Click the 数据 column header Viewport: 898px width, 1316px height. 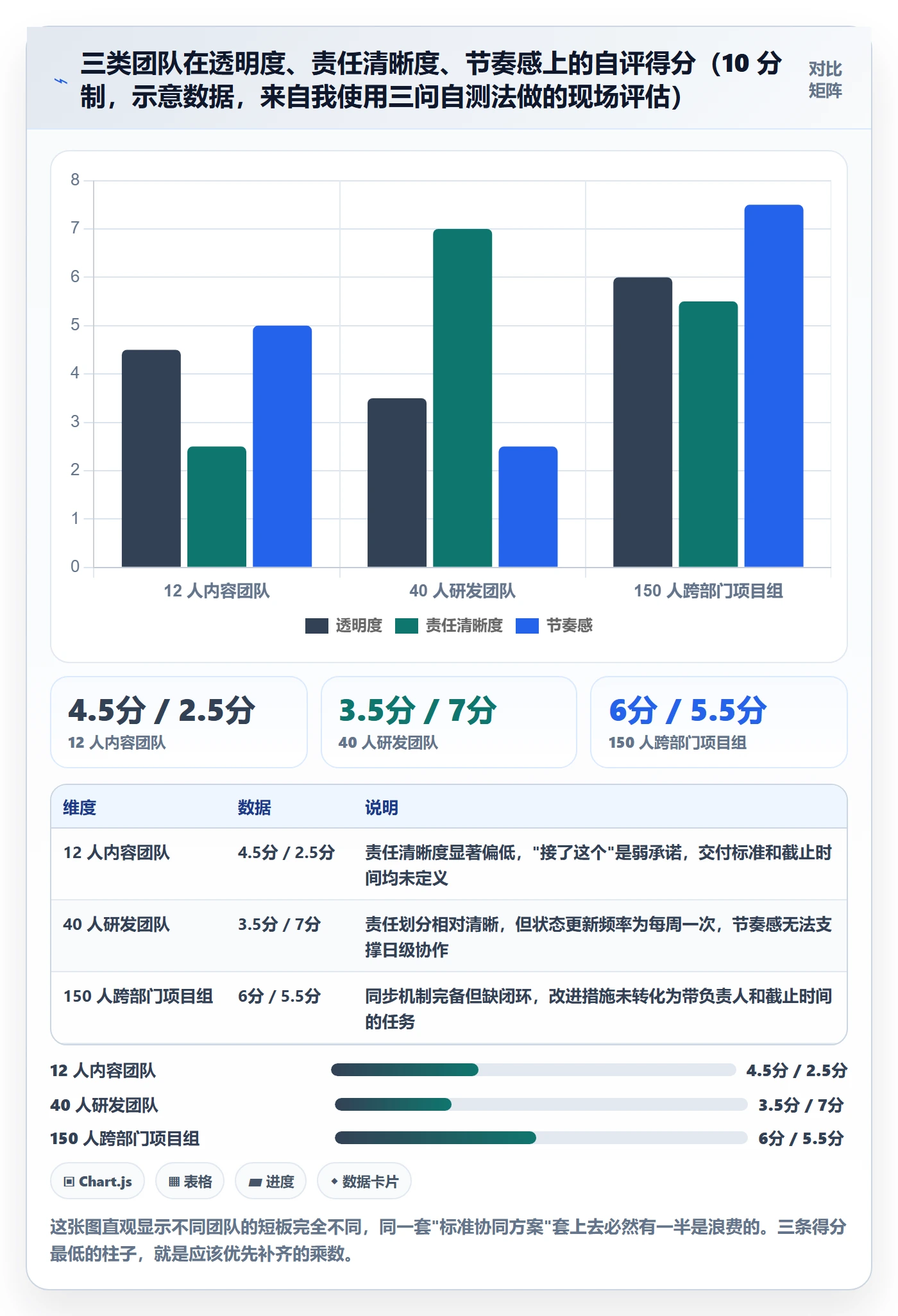[x=254, y=807]
